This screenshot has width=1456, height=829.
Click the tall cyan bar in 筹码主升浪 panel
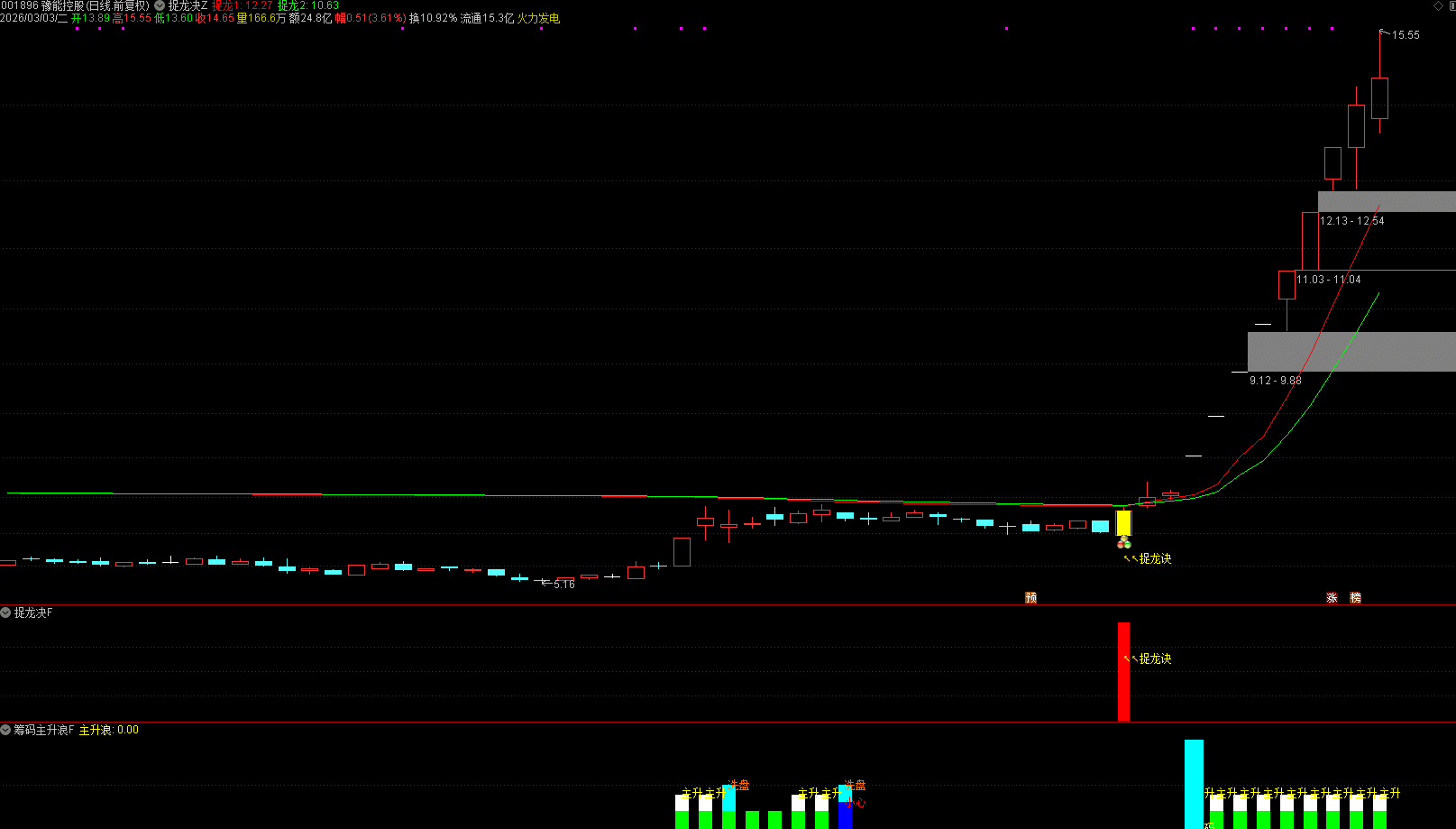click(1193, 780)
